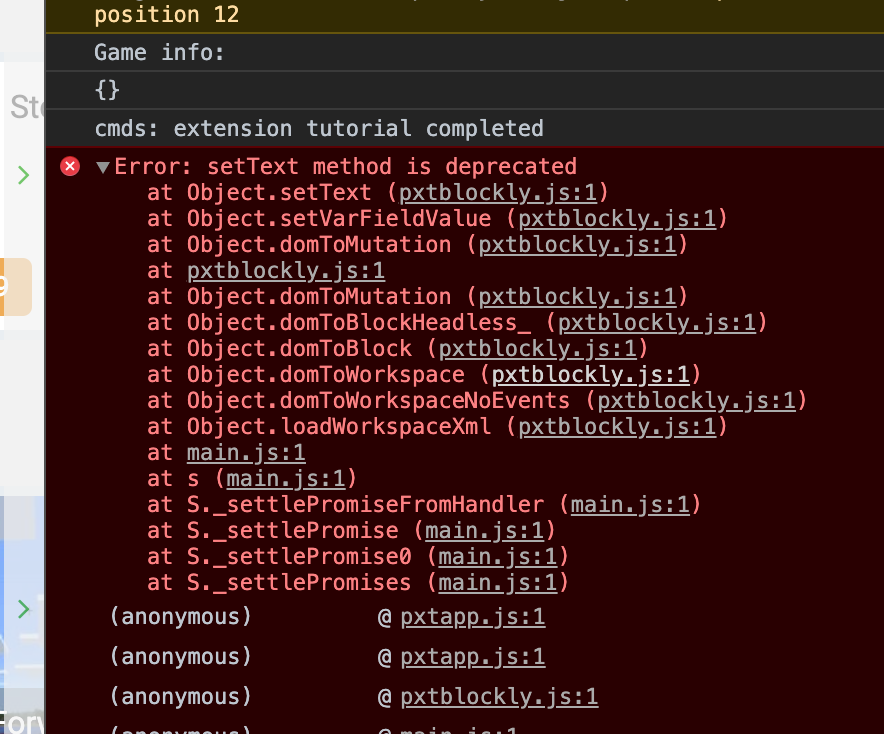
Task: Click the green chevron near the console top-left
Action: [22, 175]
